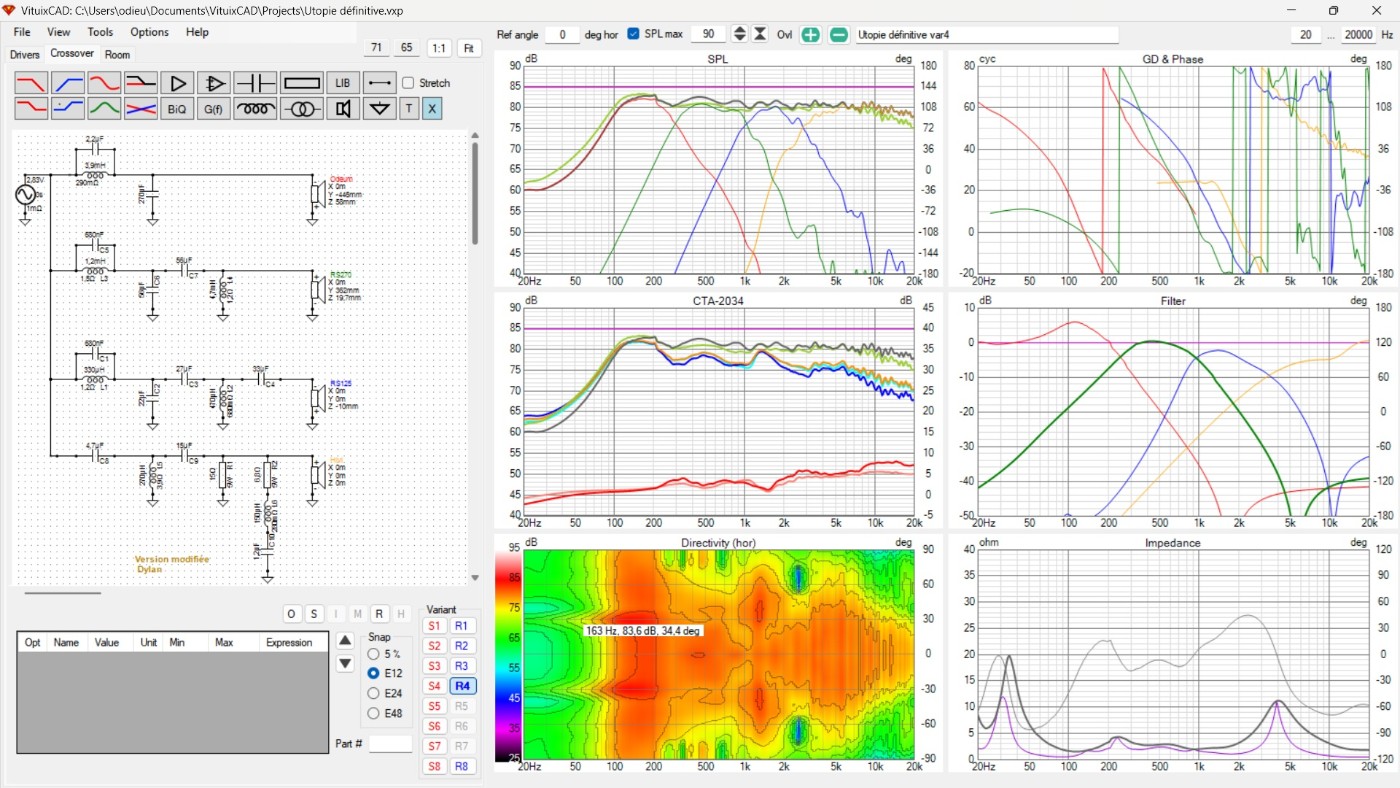Click SPL max spinner arrows

(x=739, y=34)
